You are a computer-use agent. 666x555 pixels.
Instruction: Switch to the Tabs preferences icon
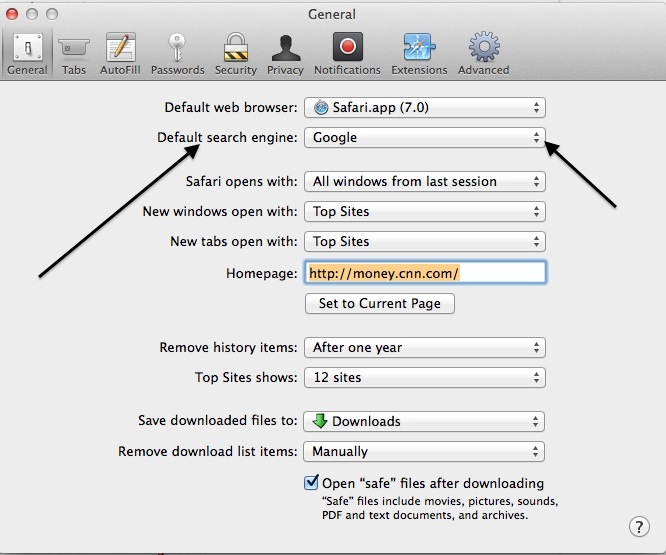[x=73, y=54]
